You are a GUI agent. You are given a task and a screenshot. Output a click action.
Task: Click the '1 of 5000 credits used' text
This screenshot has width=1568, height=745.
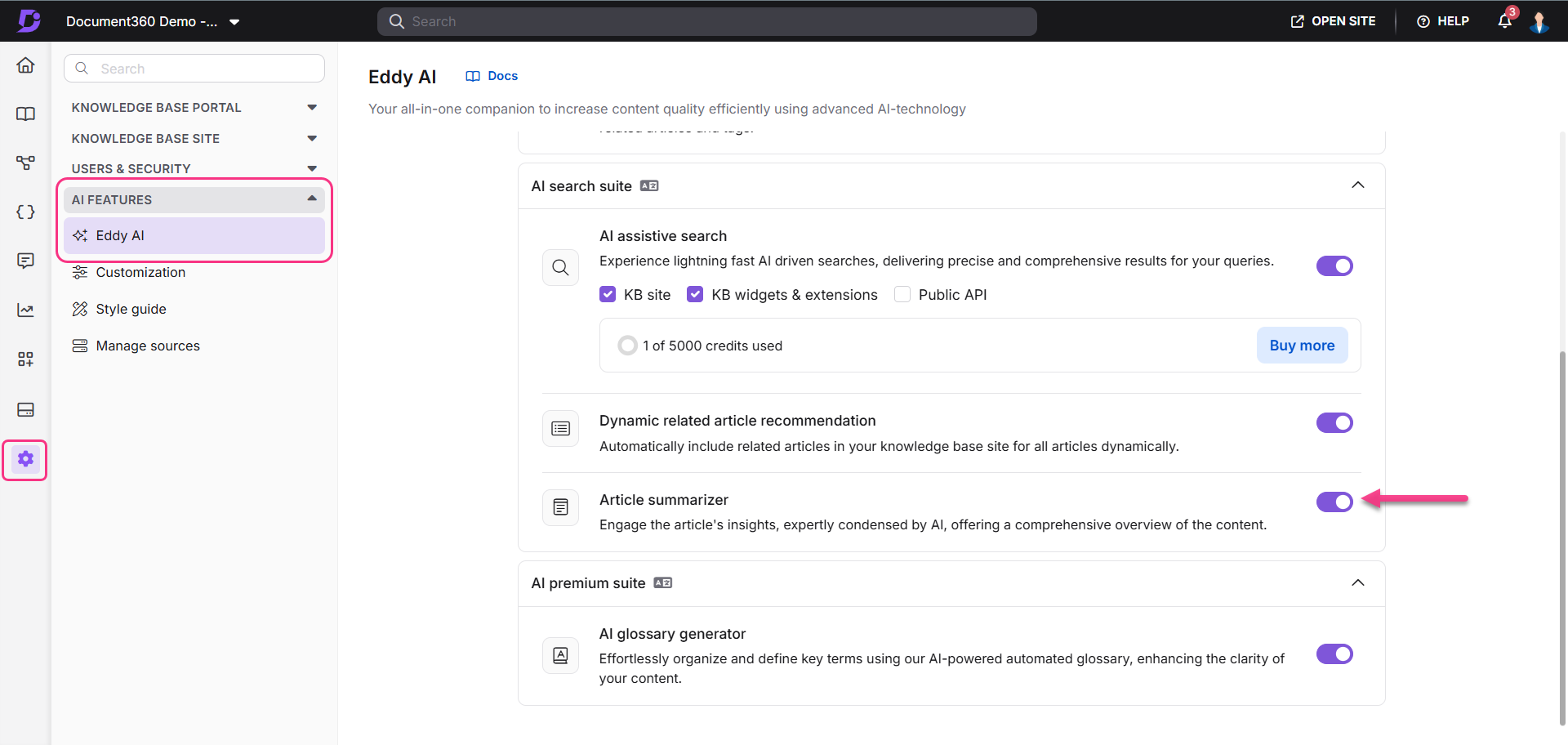[712, 346]
